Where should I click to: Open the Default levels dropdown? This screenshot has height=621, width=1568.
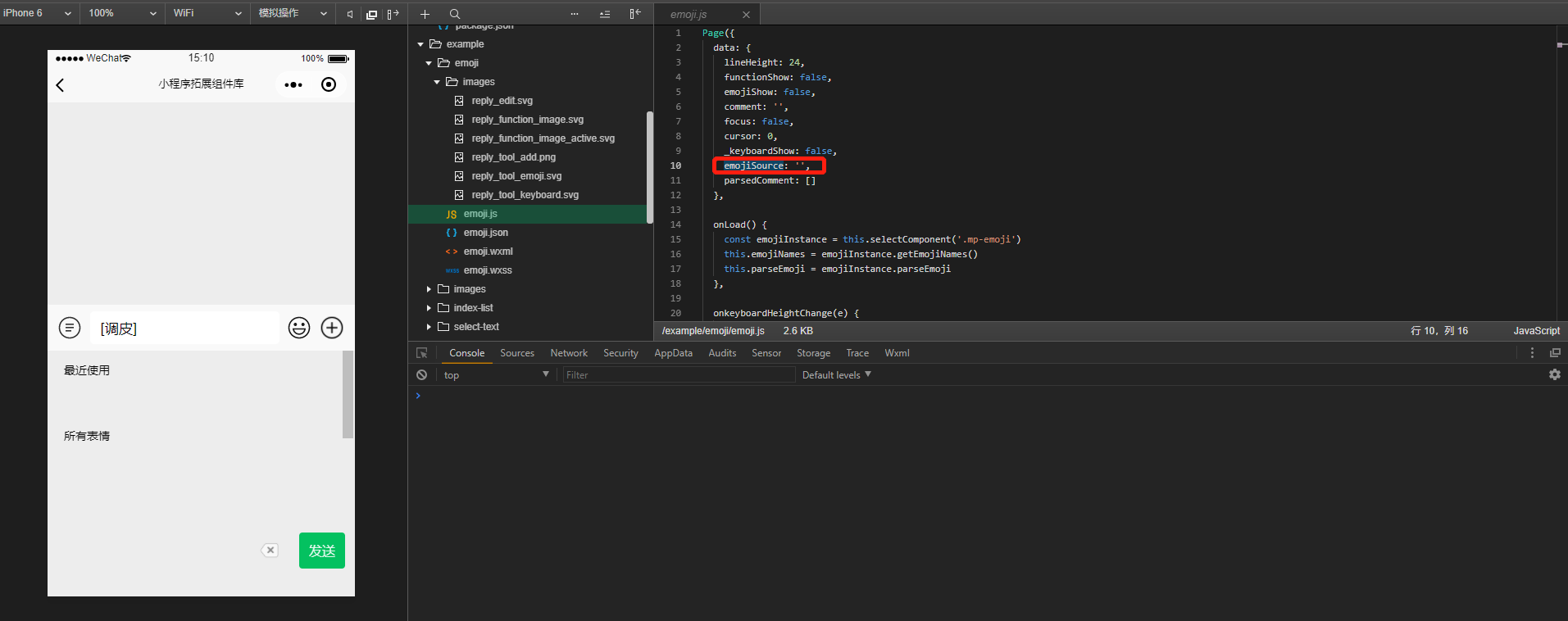click(837, 374)
